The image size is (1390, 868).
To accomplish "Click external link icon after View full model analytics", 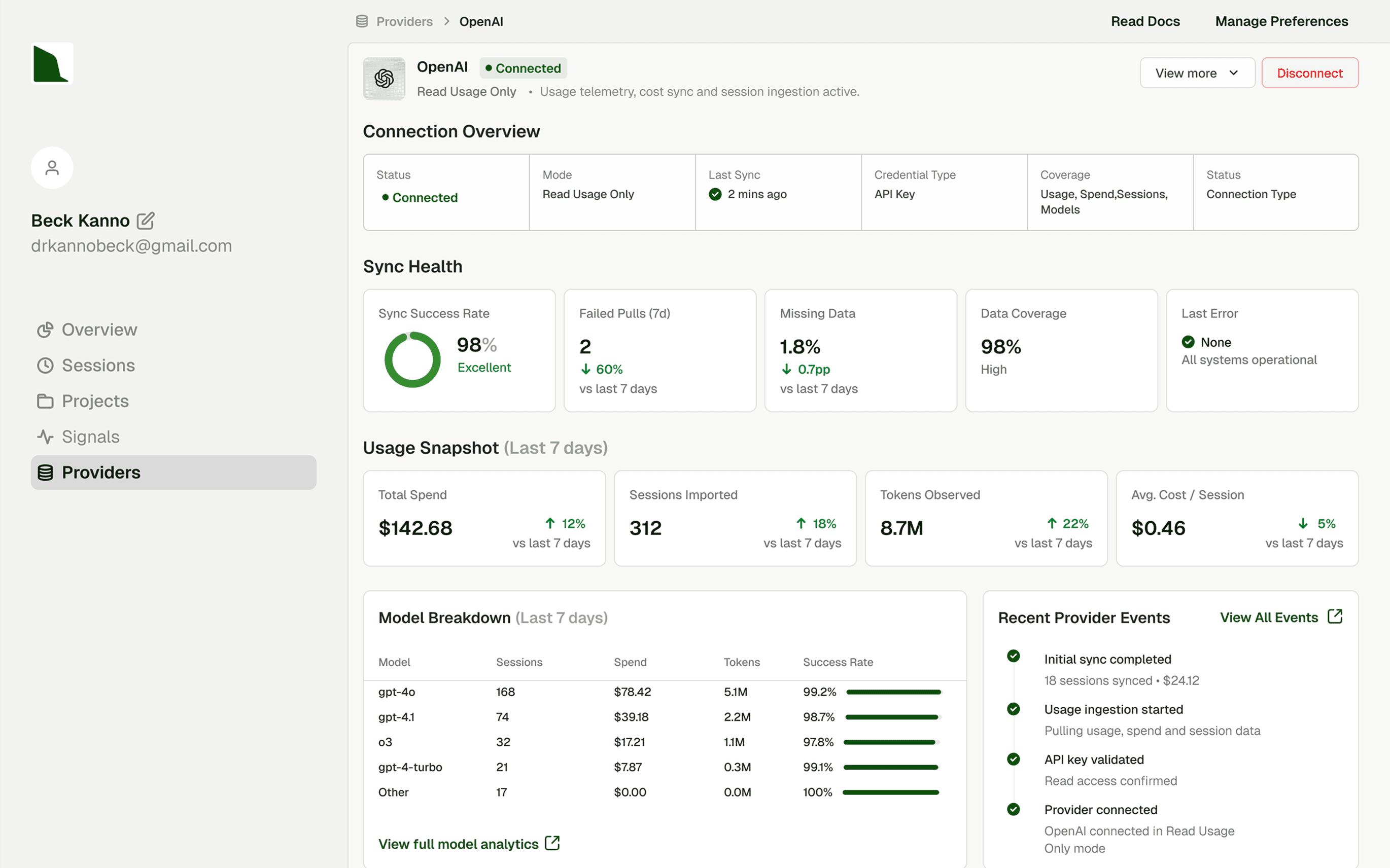I will 552,843.
